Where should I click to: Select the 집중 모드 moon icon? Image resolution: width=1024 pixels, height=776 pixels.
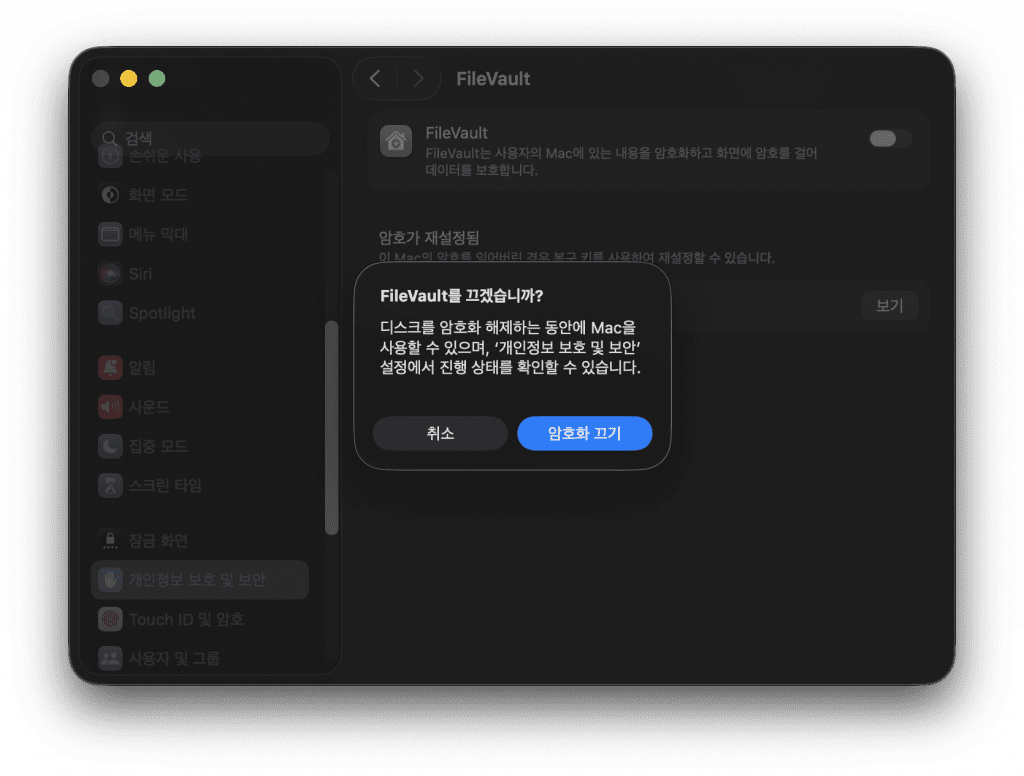110,446
